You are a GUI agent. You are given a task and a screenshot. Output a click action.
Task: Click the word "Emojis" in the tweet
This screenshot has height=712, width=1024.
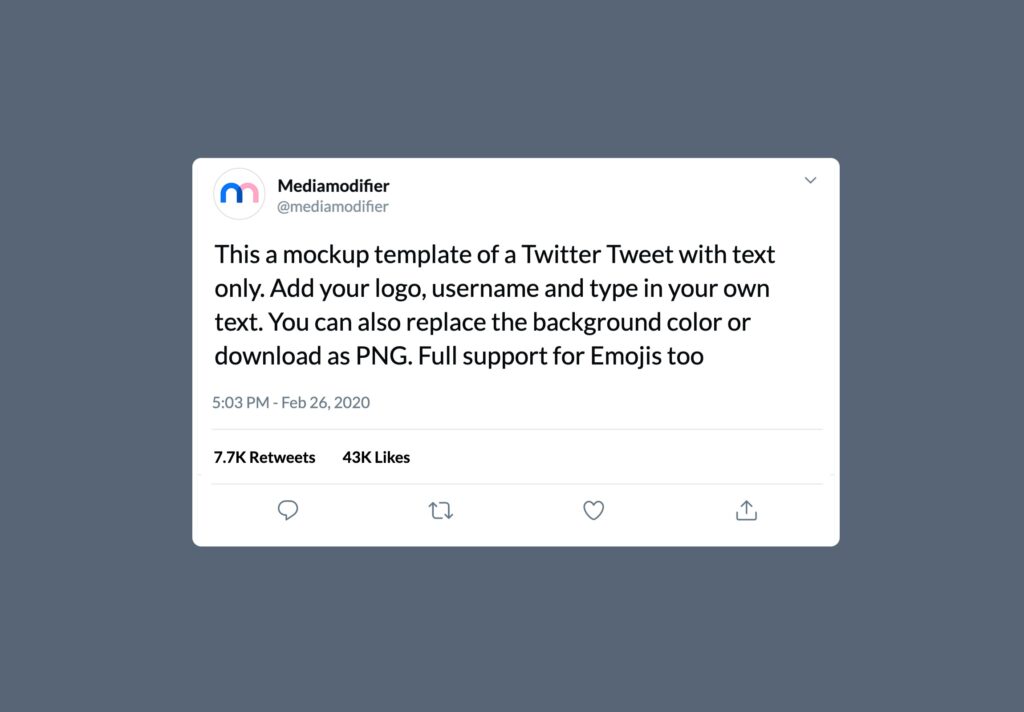(x=626, y=356)
